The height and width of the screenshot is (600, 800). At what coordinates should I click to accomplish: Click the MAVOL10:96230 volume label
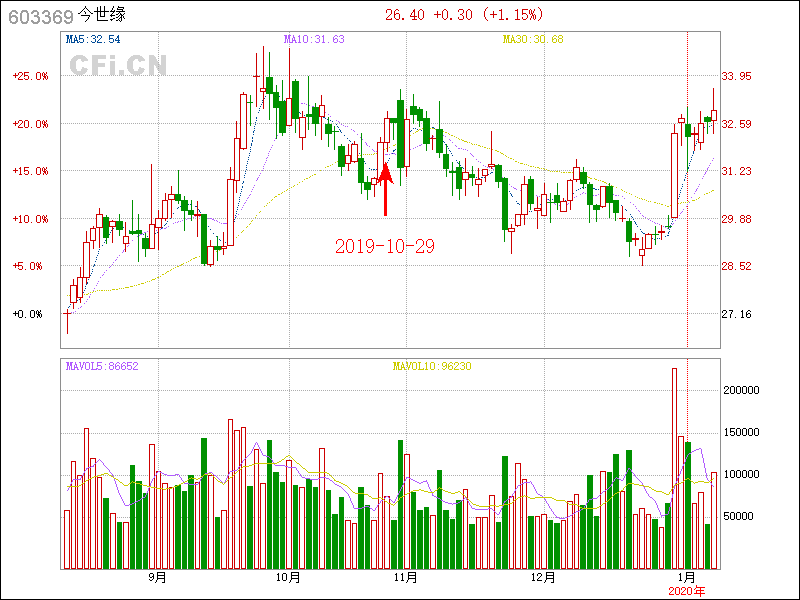coord(432,366)
